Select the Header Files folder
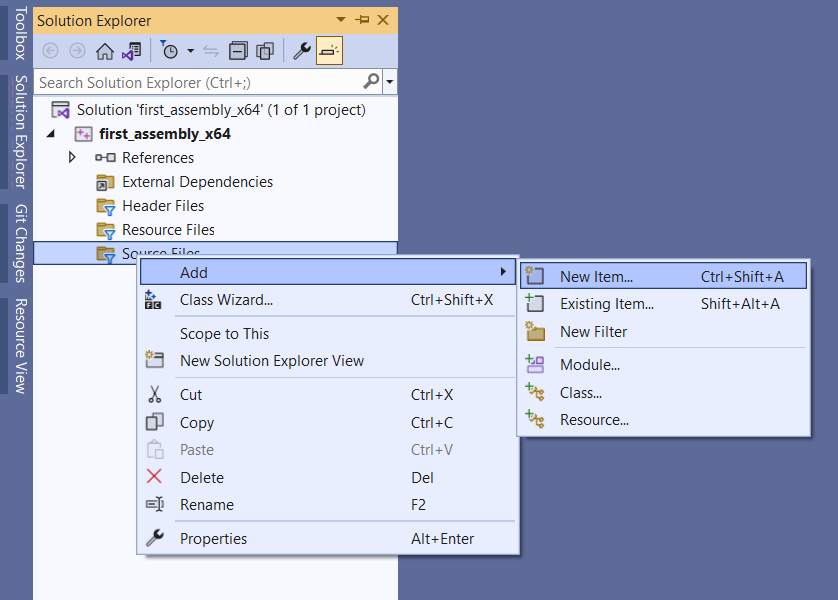 pos(162,206)
